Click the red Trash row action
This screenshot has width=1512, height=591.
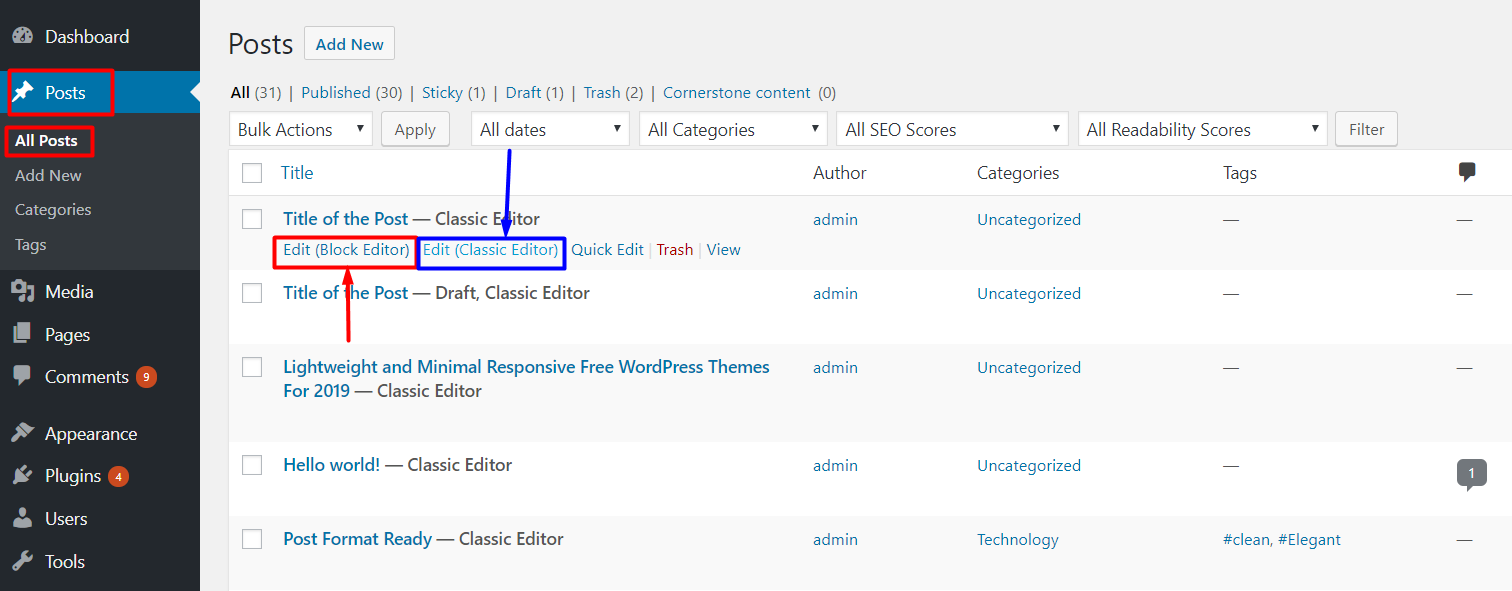[x=675, y=250]
